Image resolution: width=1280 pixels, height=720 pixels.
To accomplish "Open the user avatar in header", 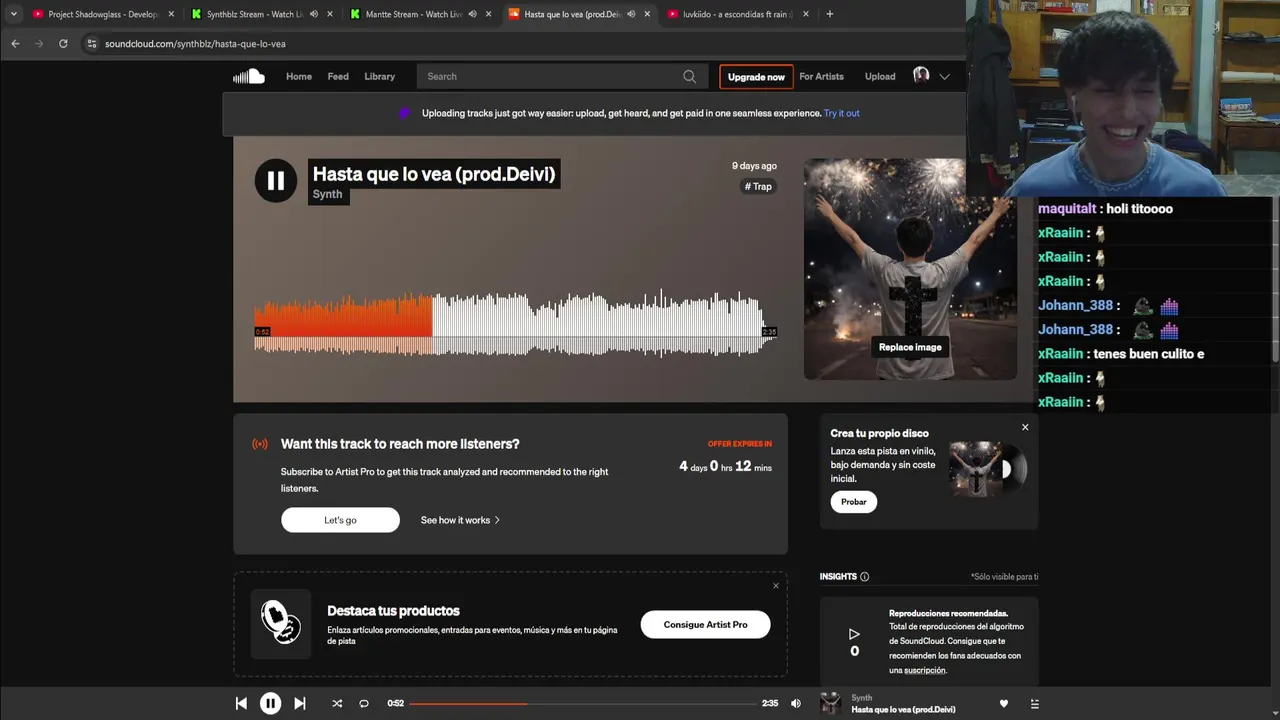I will [921, 76].
